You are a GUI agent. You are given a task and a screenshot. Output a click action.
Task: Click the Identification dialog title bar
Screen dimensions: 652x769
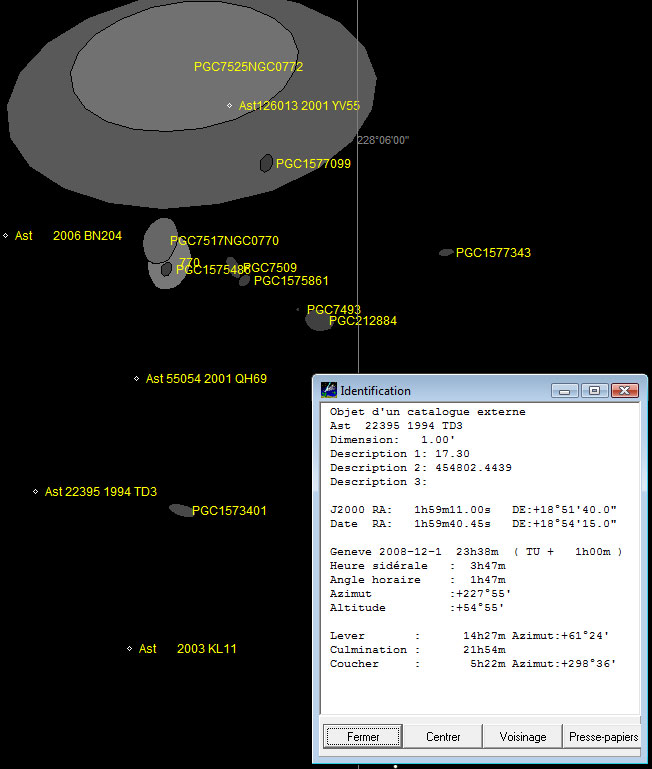[x=444, y=390]
